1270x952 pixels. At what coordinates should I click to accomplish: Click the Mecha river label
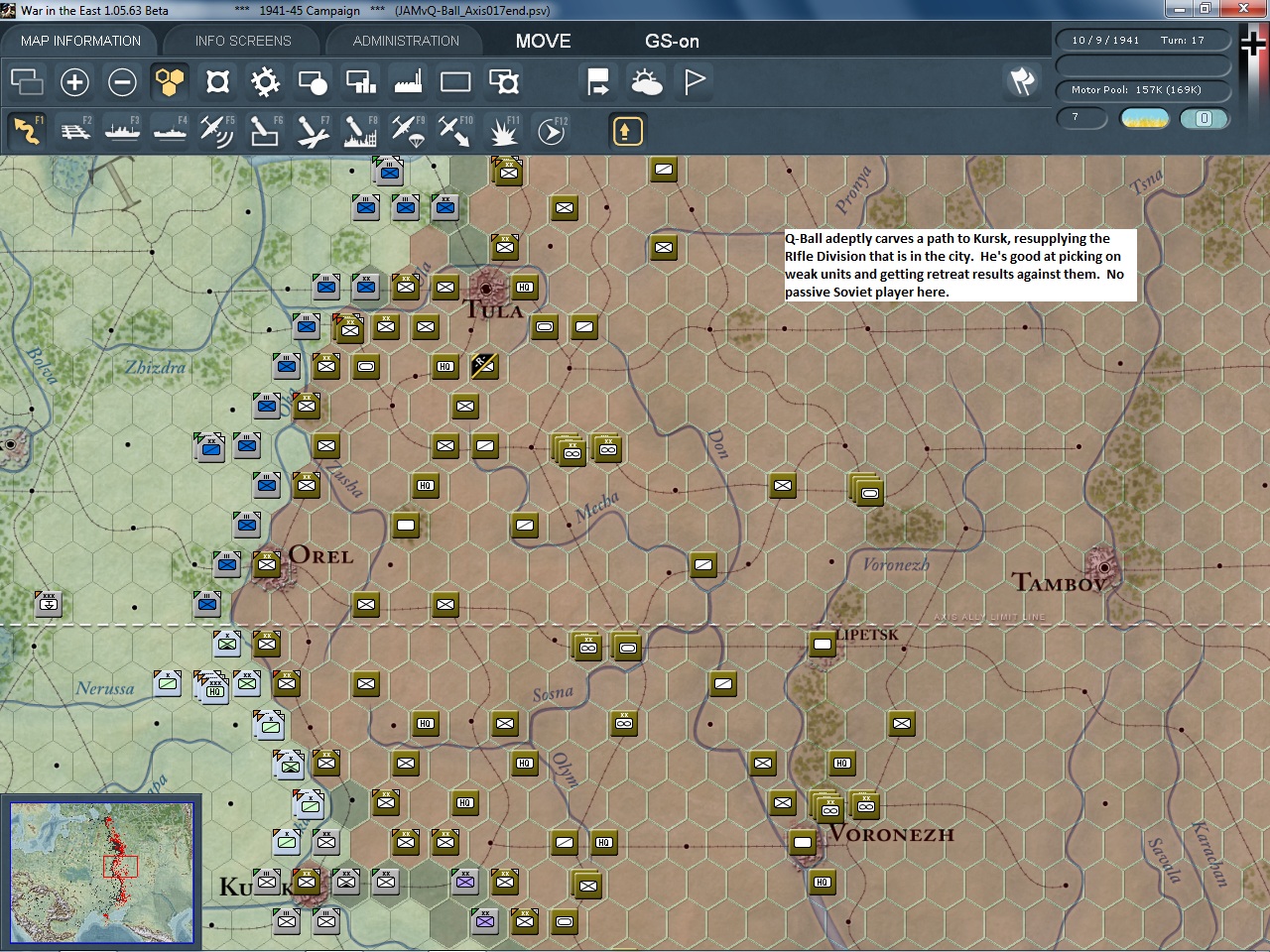(x=597, y=507)
